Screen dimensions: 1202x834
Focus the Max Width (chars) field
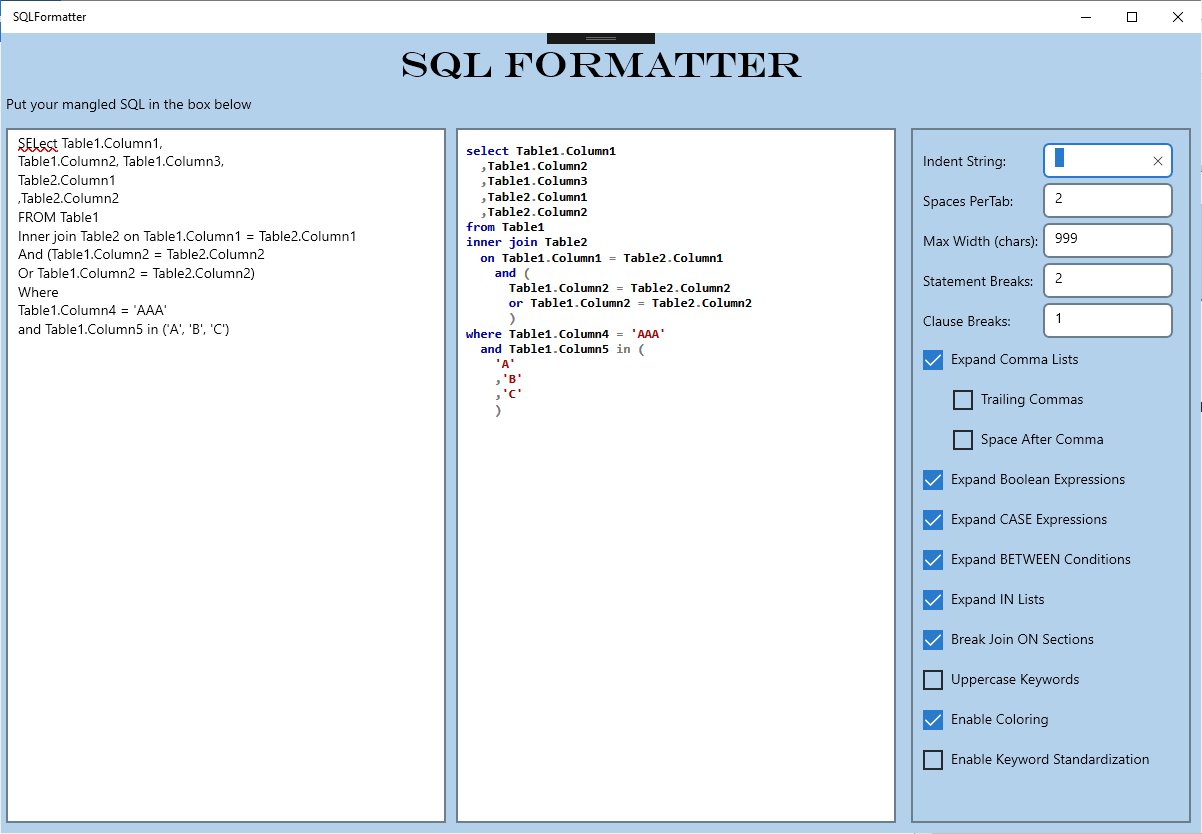[1107, 241]
